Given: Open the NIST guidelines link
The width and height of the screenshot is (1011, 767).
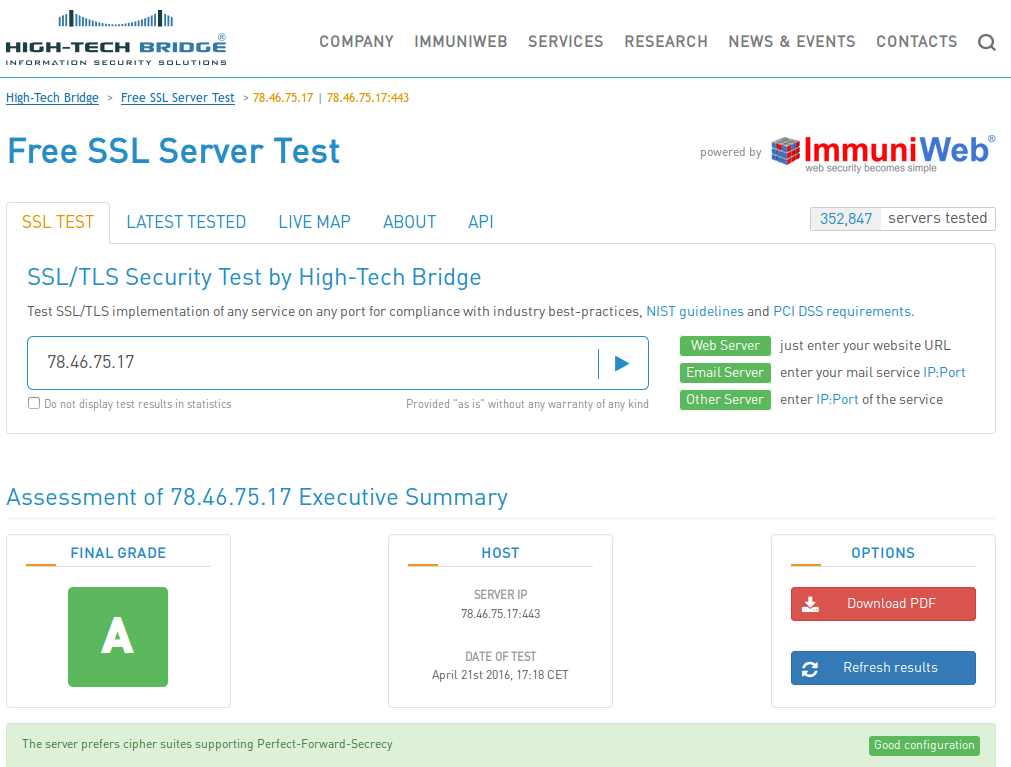Looking at the screenshot, I should click(695, 311).
